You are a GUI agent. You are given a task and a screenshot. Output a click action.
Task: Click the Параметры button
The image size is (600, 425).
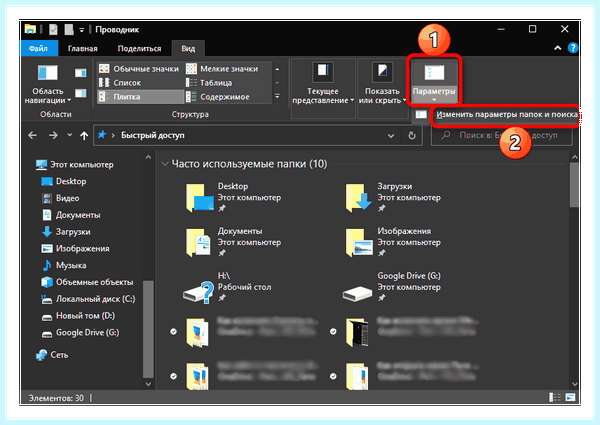(434, 81)
